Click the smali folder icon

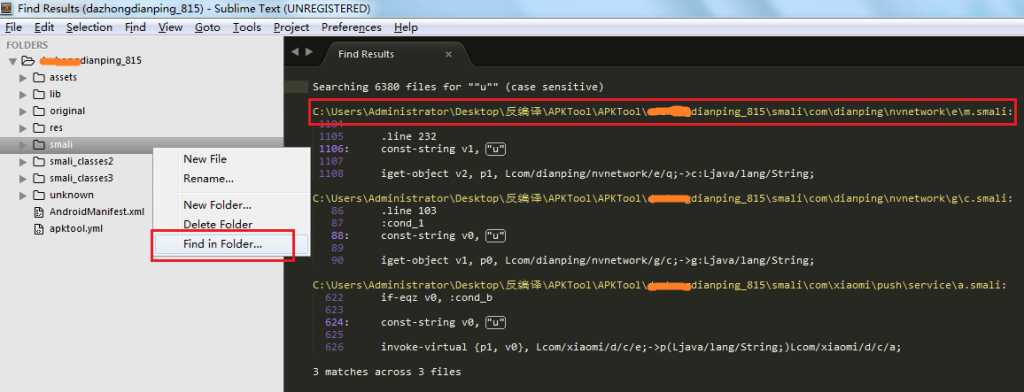click(39, 144)
